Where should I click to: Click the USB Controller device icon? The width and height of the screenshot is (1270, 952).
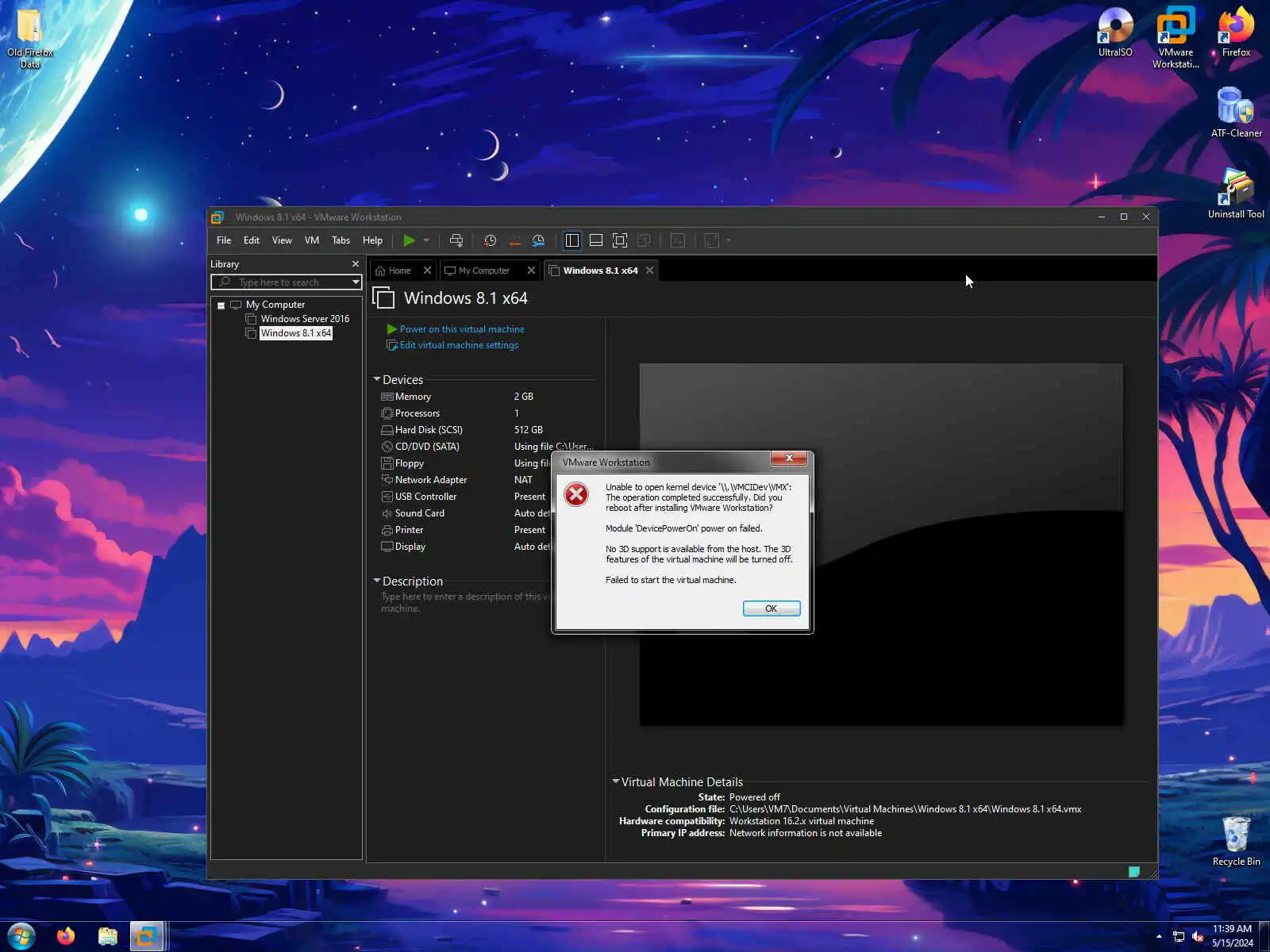387,497
